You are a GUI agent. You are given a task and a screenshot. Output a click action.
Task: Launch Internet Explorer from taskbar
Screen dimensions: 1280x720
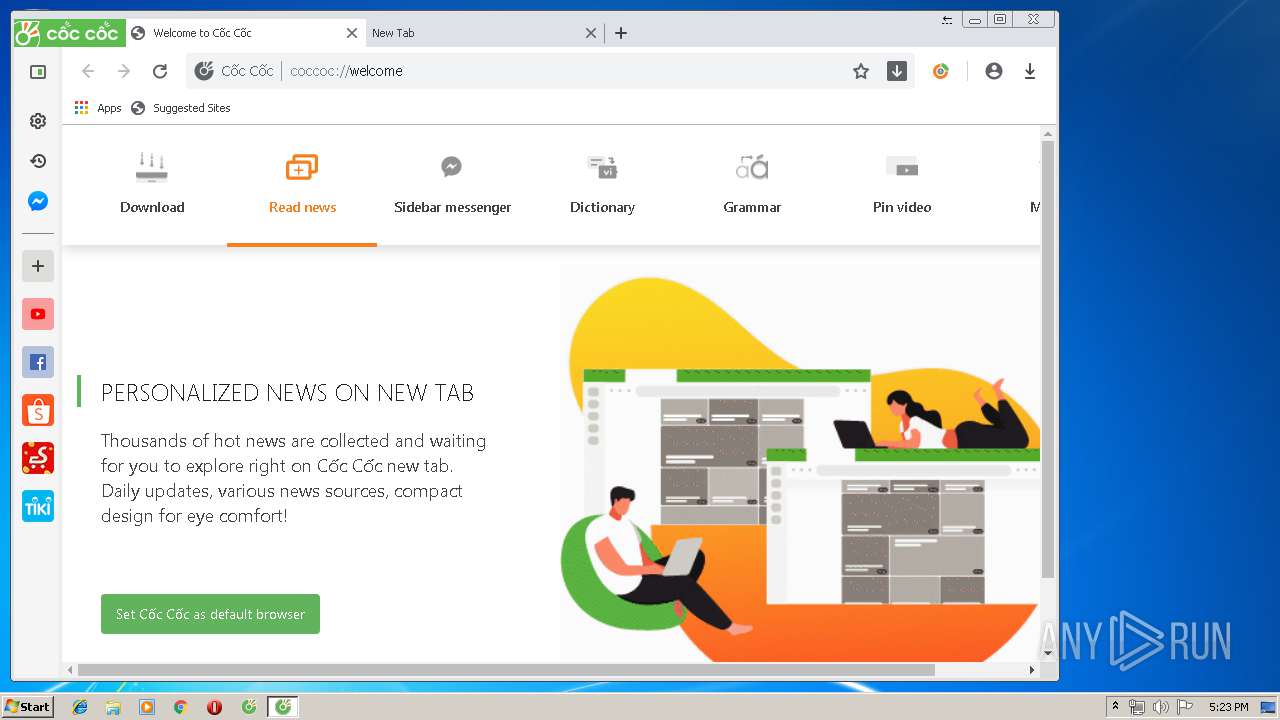[x=80, y=707]
